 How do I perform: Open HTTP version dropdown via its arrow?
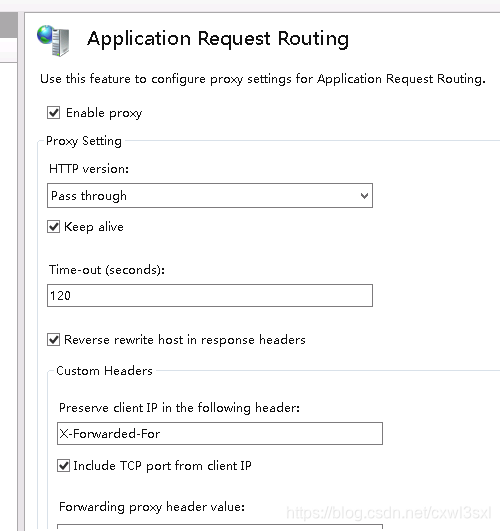[x=364, y=196]
